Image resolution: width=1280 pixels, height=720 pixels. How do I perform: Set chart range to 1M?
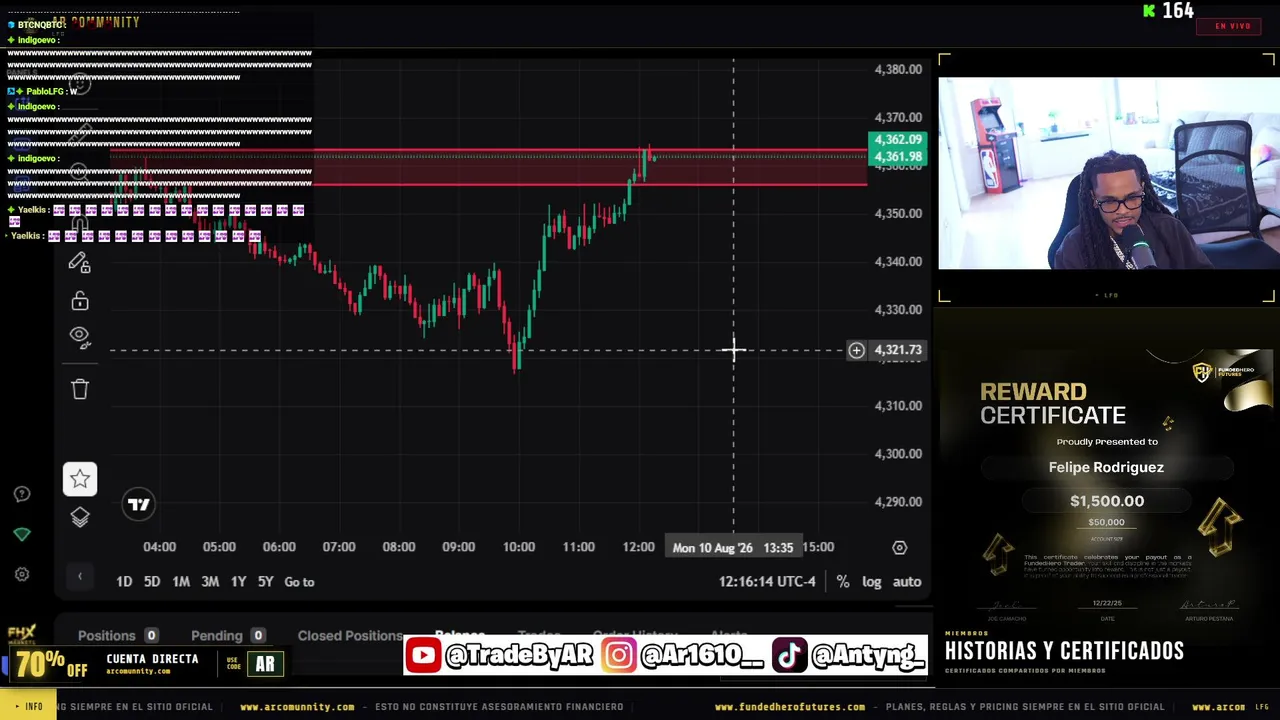(x=181, y=581)
